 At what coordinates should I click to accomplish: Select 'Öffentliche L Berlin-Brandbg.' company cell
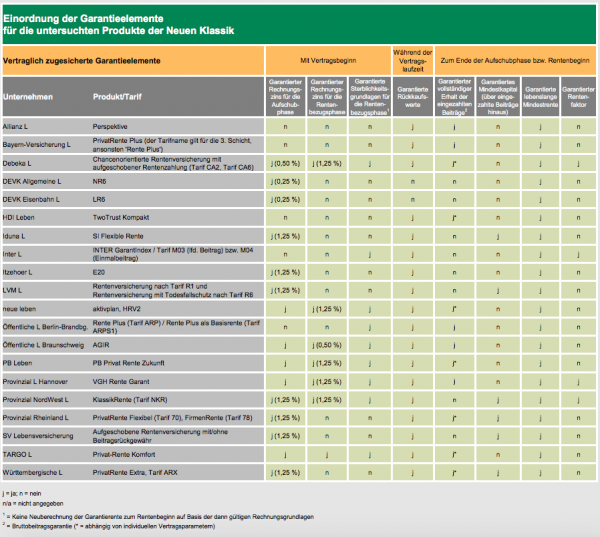click(46, 327)
